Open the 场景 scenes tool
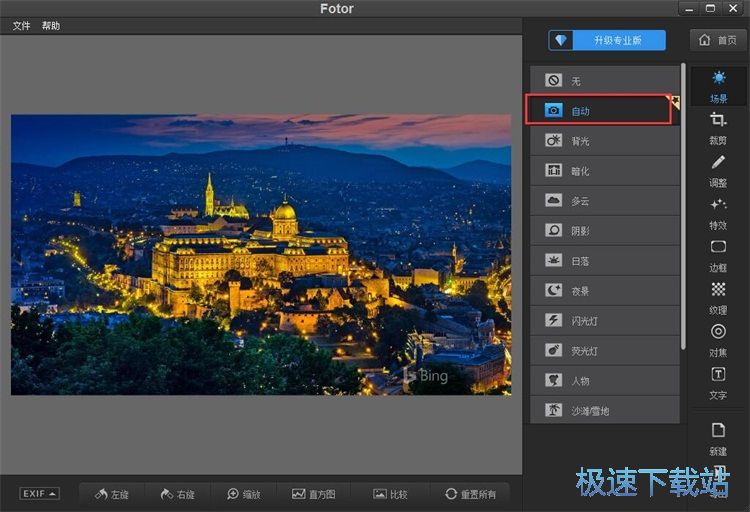750x512 pixels. click(x=718, y=87)
